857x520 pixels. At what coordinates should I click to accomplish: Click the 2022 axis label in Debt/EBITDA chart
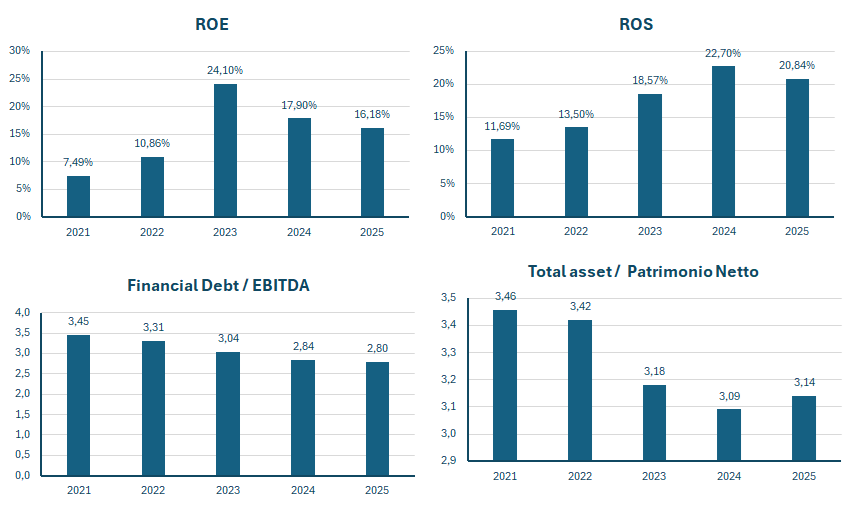pos(153,490)
